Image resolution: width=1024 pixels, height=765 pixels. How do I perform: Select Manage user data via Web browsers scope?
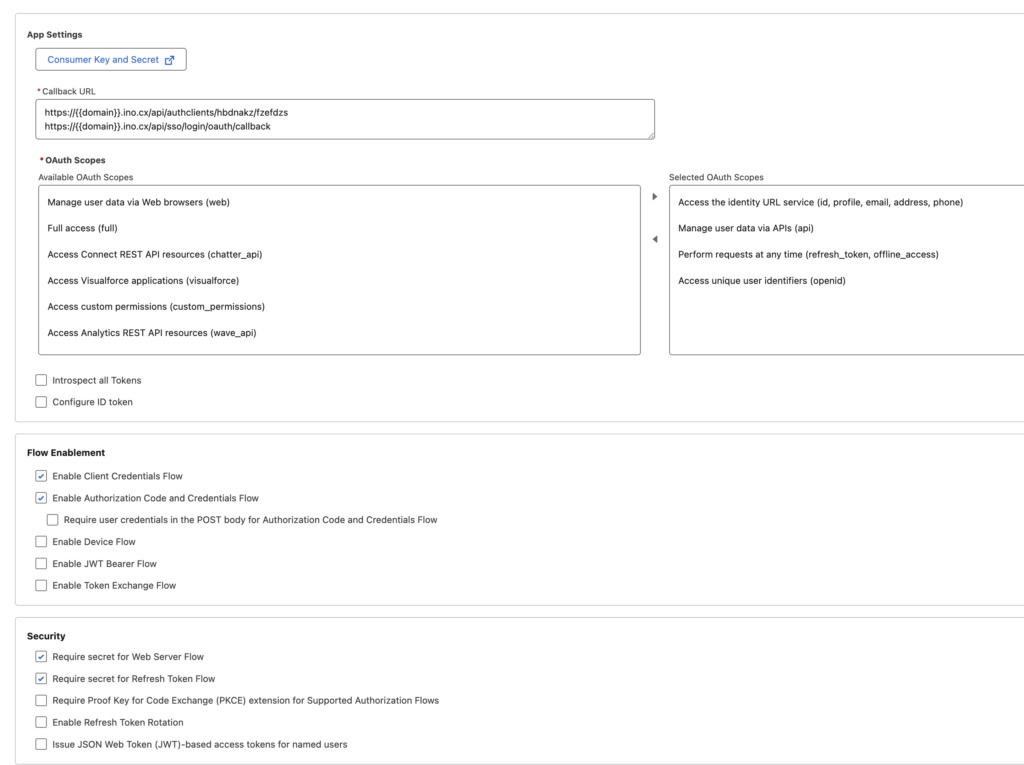[139, 202]
